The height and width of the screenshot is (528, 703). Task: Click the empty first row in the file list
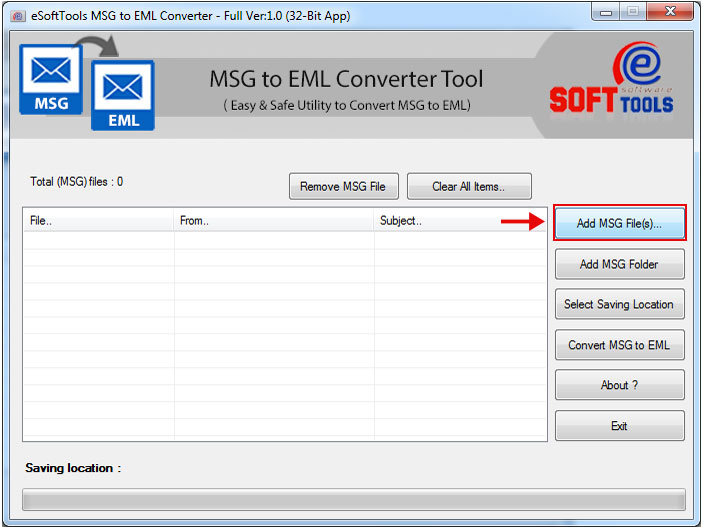(x=284, y=241)
